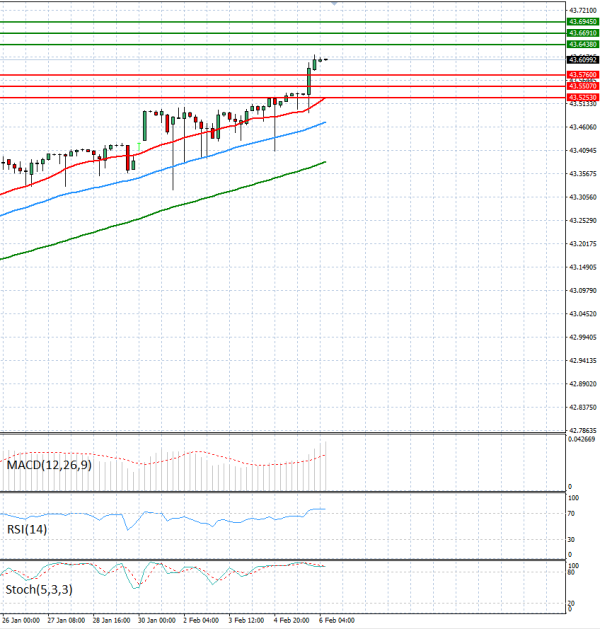Click the 43.69450 green resistance price tag
This screenshot has width=600, height=629.
tap(582, 21)
